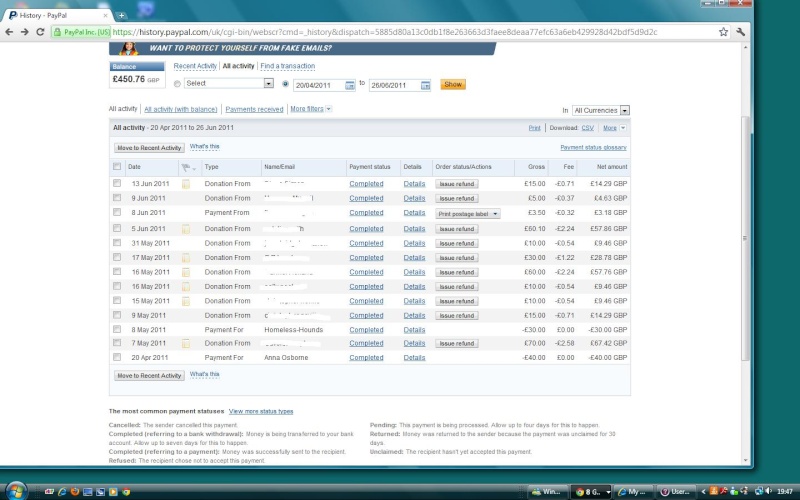Open the View more status types link
The width and height of the screenshot is (800, 500).
pos(261,411)
